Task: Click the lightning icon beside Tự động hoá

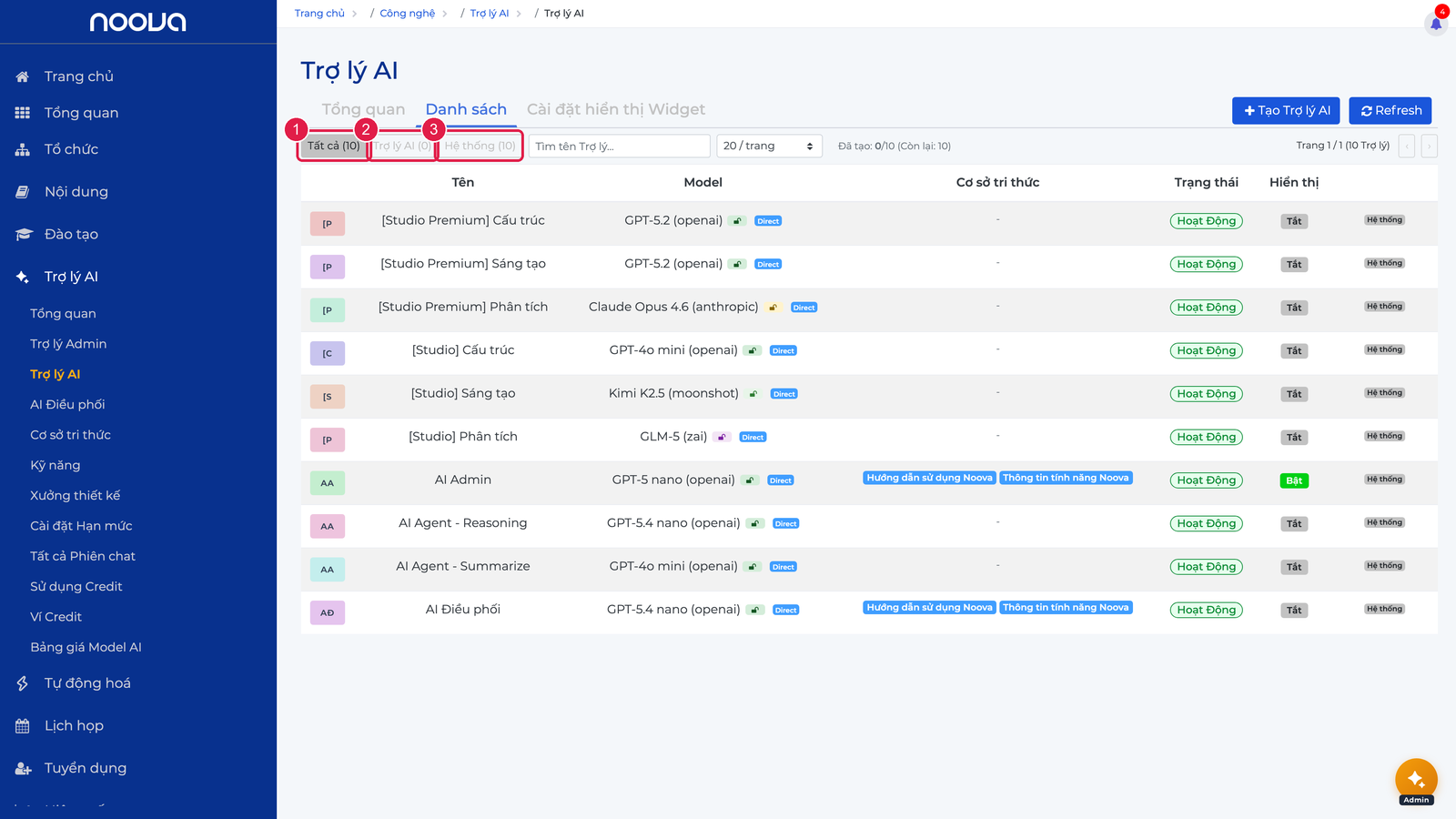Action: coord(23,683)
